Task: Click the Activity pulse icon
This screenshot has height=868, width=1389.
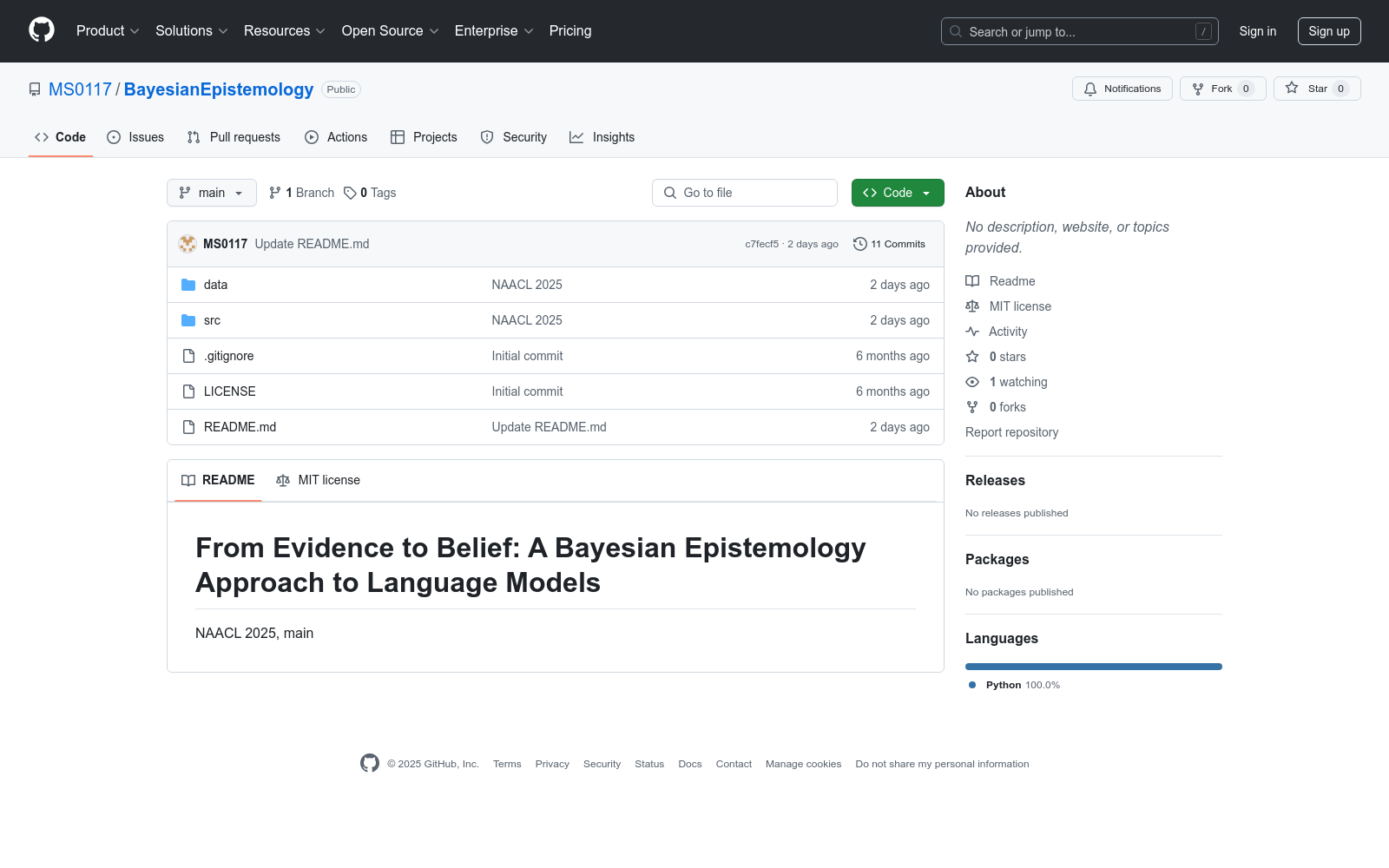Action: 972,332
